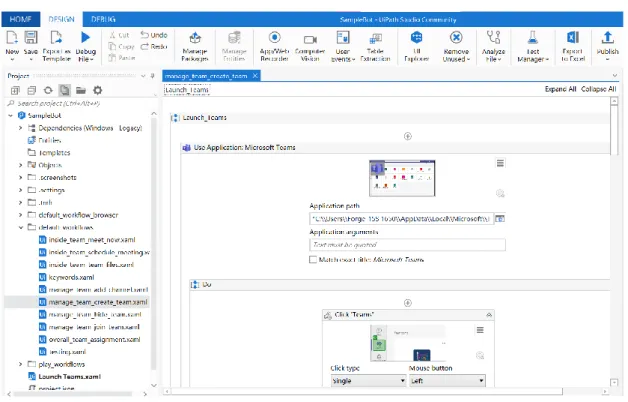
Task: Select manage_team_create_team document tab
Action: click(x=206, y=76)
